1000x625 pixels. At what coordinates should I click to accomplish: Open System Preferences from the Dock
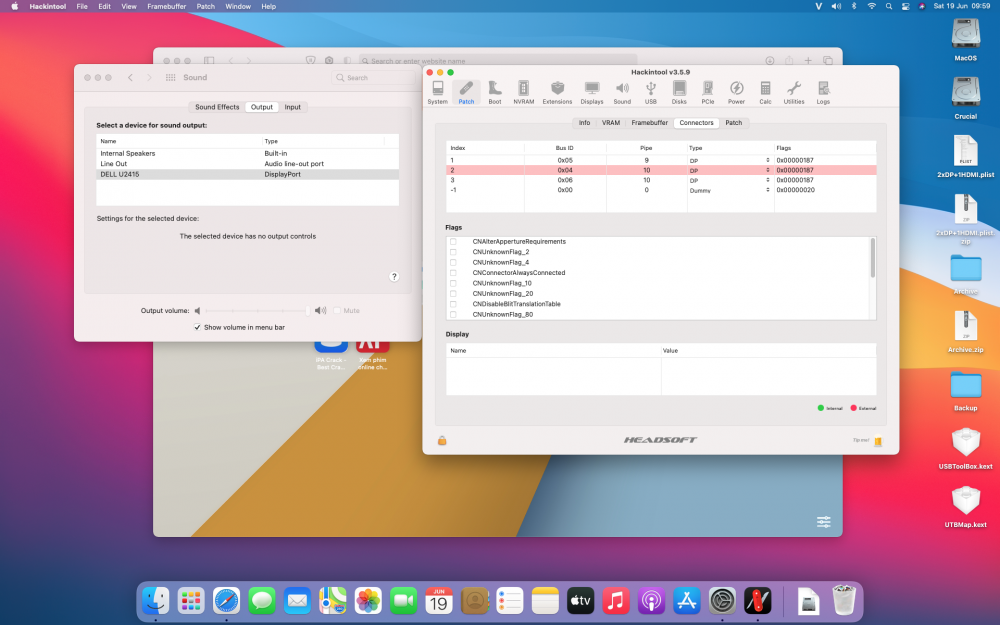(722, 601)
